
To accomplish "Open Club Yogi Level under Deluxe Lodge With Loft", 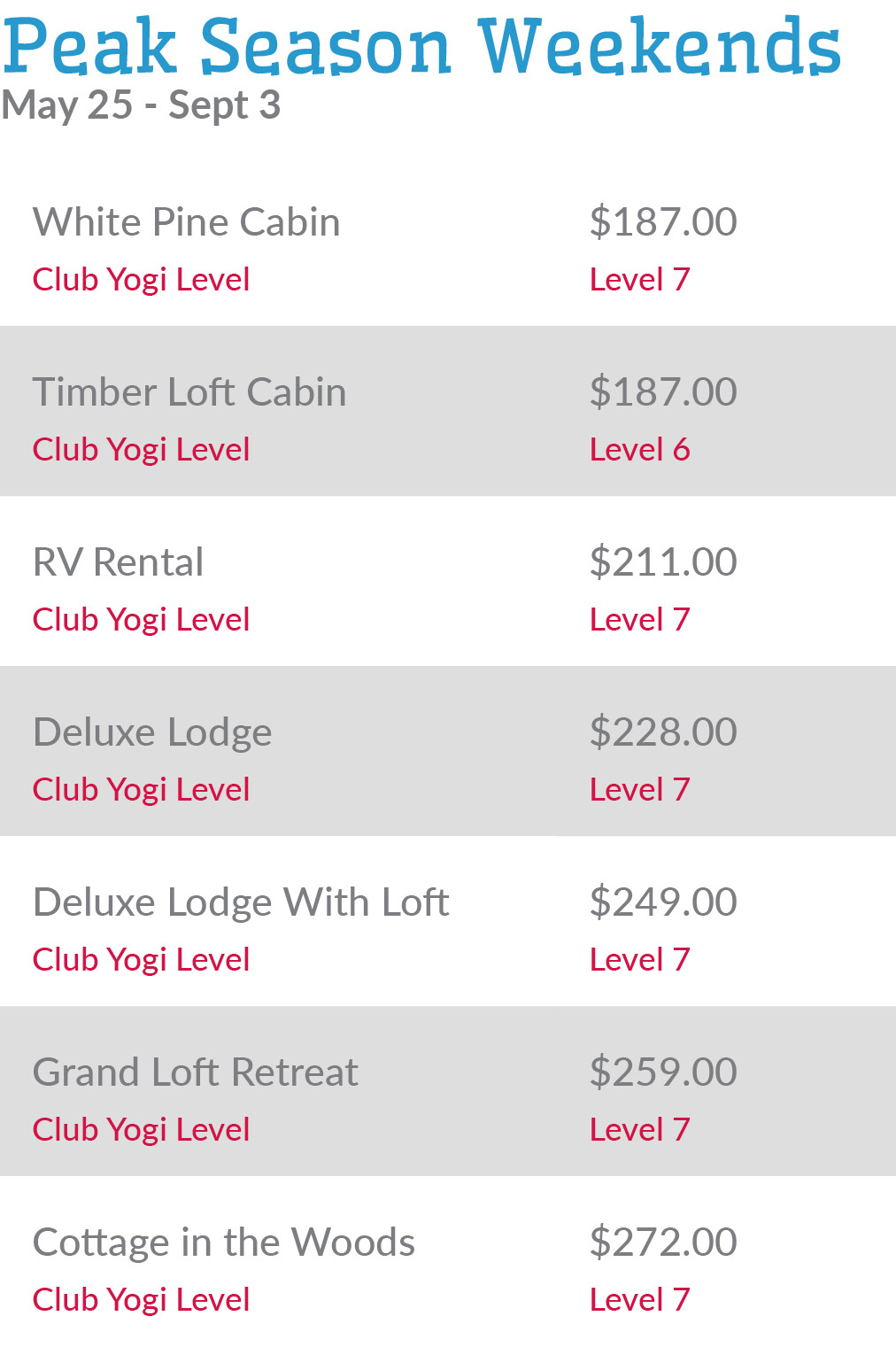I will pos(141,960).
